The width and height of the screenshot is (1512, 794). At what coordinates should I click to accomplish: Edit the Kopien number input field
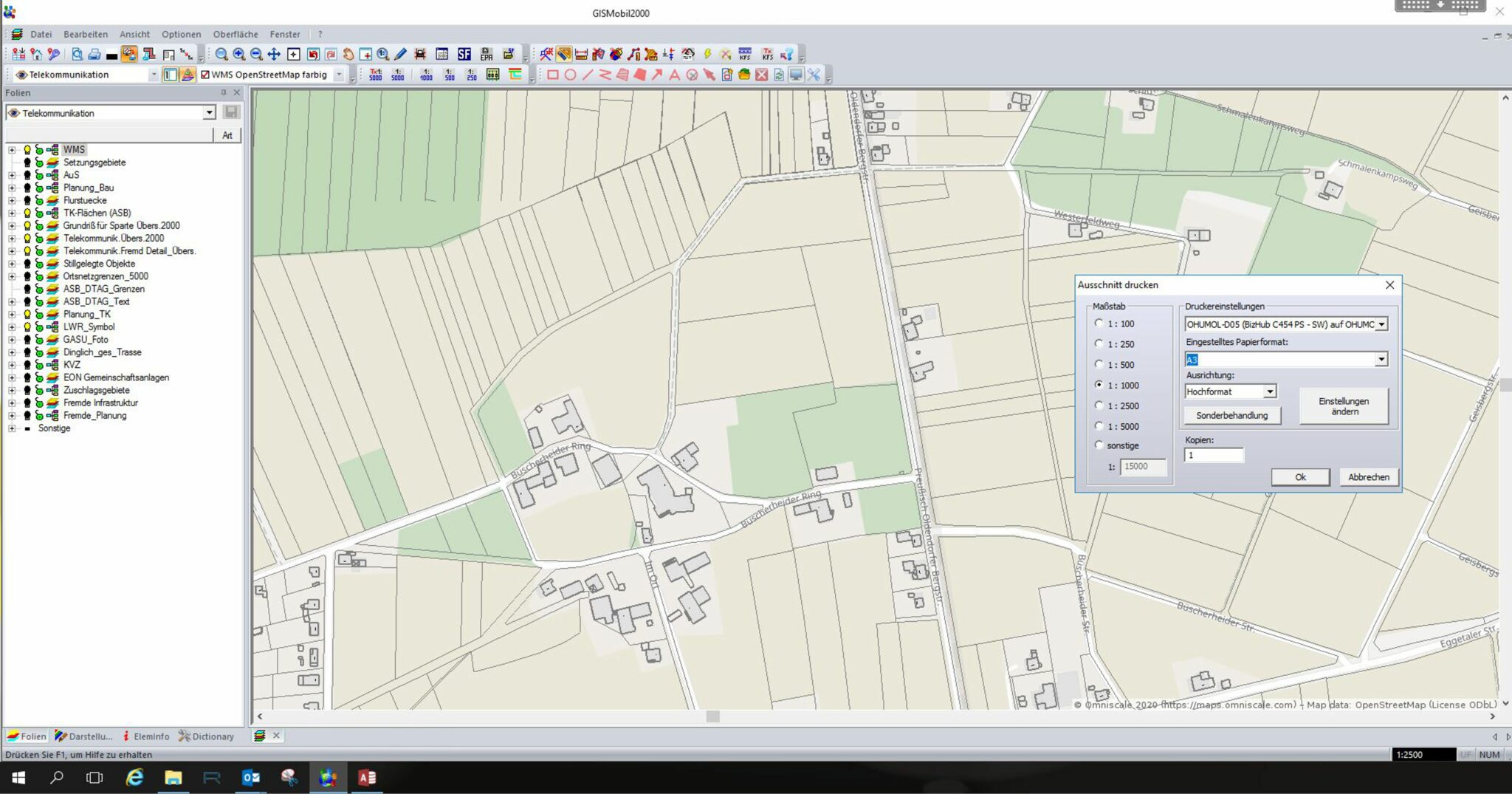pyautogui.click(x=1214, y=455)
